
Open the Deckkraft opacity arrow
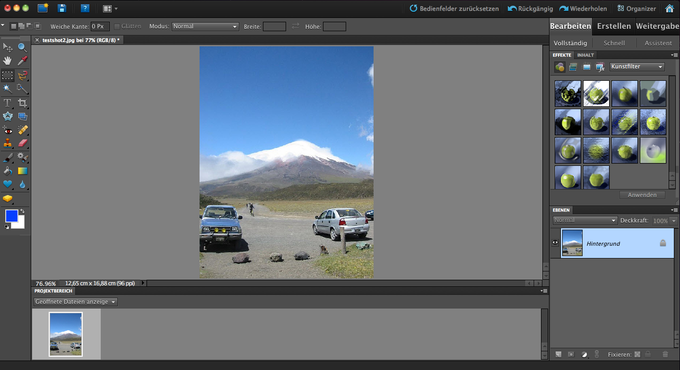673,221
